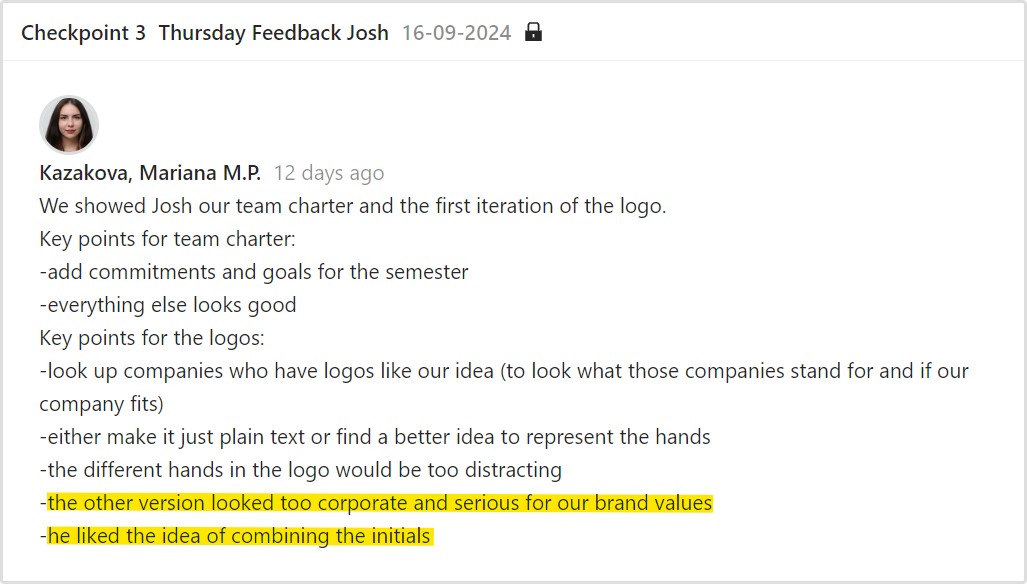This screenshot has width=1027, height=584.
Task: Click the sentence starting 'We showed Josh'
Action: [352, 206]
